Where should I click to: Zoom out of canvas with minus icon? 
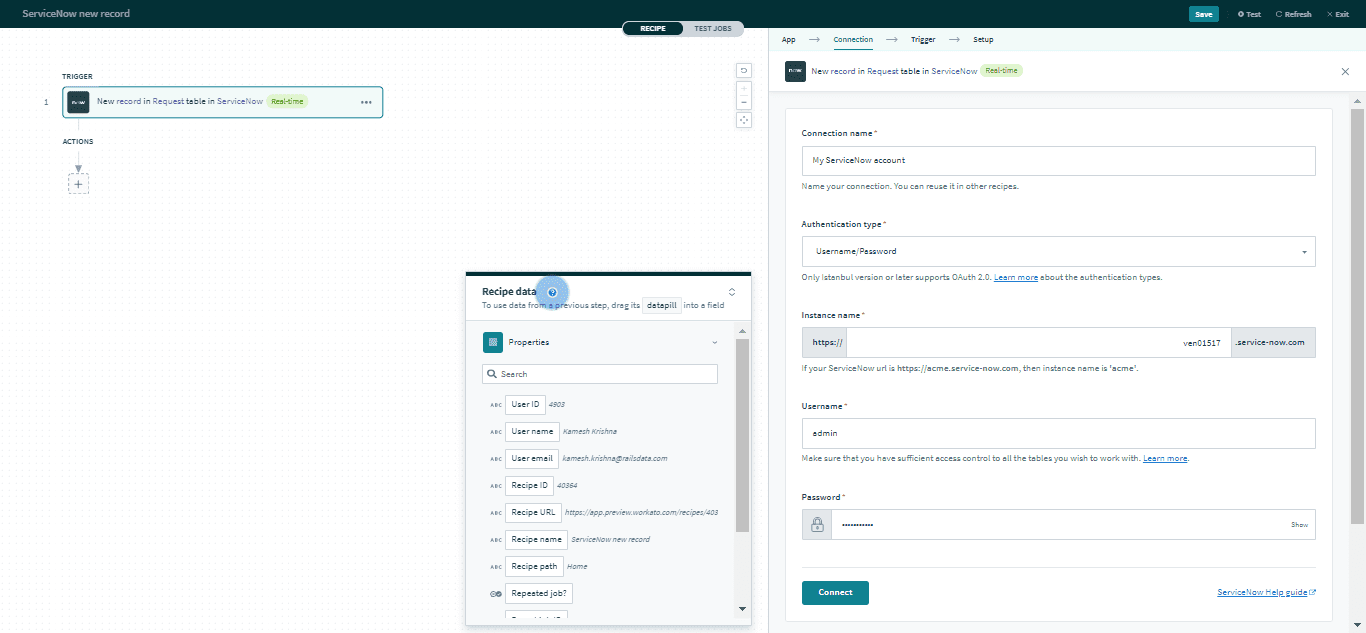point(743,102)
